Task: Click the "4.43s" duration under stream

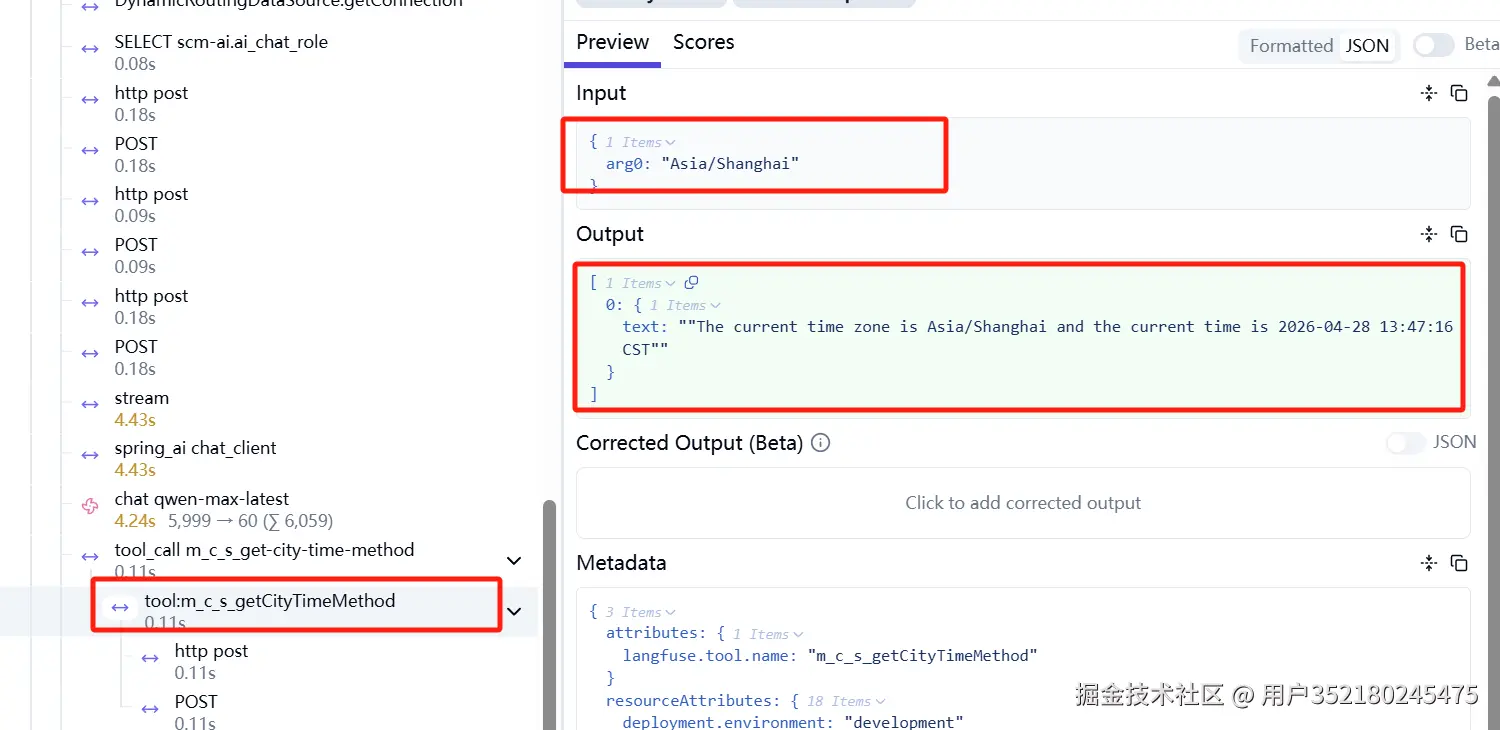Action: (135, 420)
